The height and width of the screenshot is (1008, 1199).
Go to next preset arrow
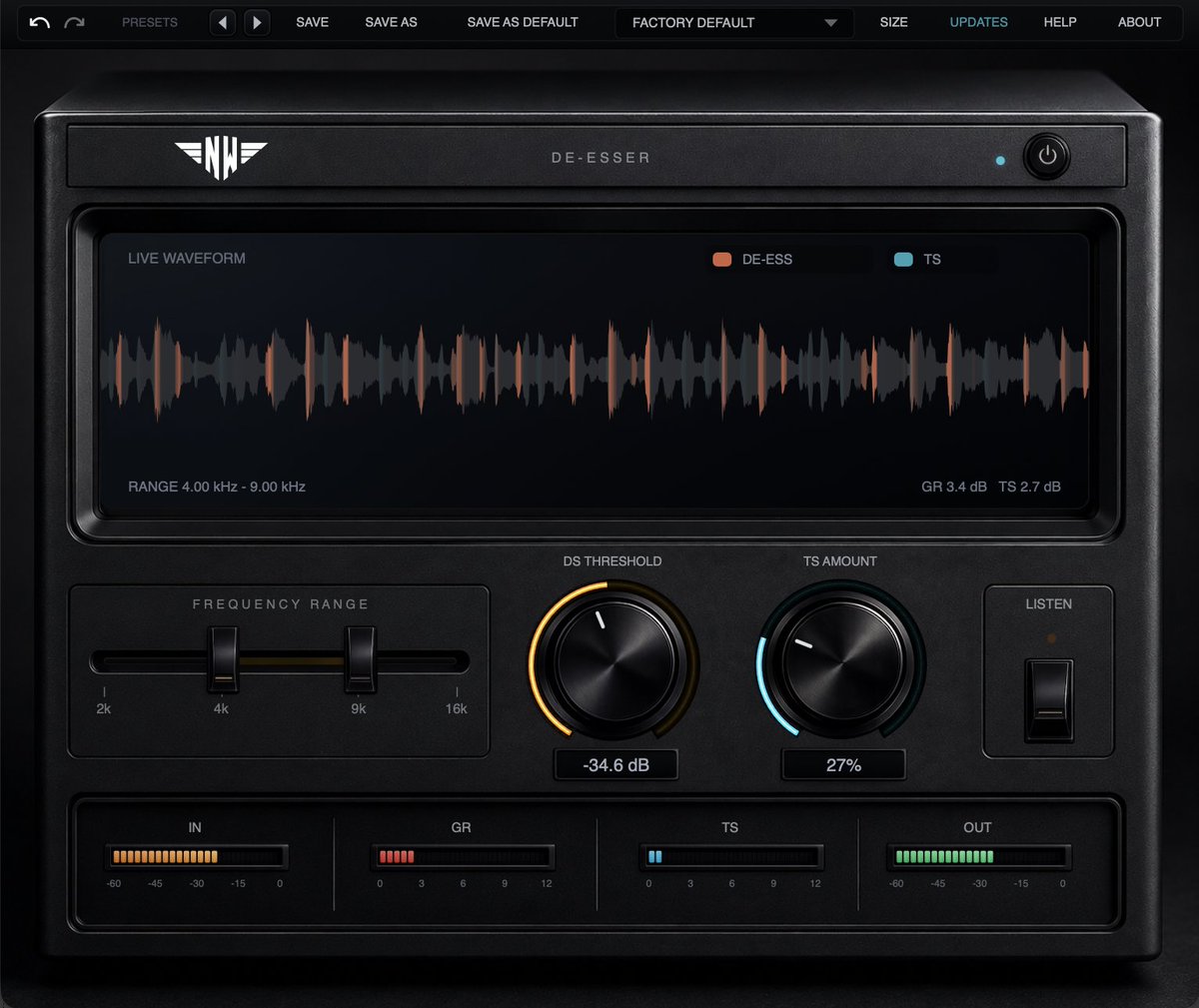tap(257, 22)
